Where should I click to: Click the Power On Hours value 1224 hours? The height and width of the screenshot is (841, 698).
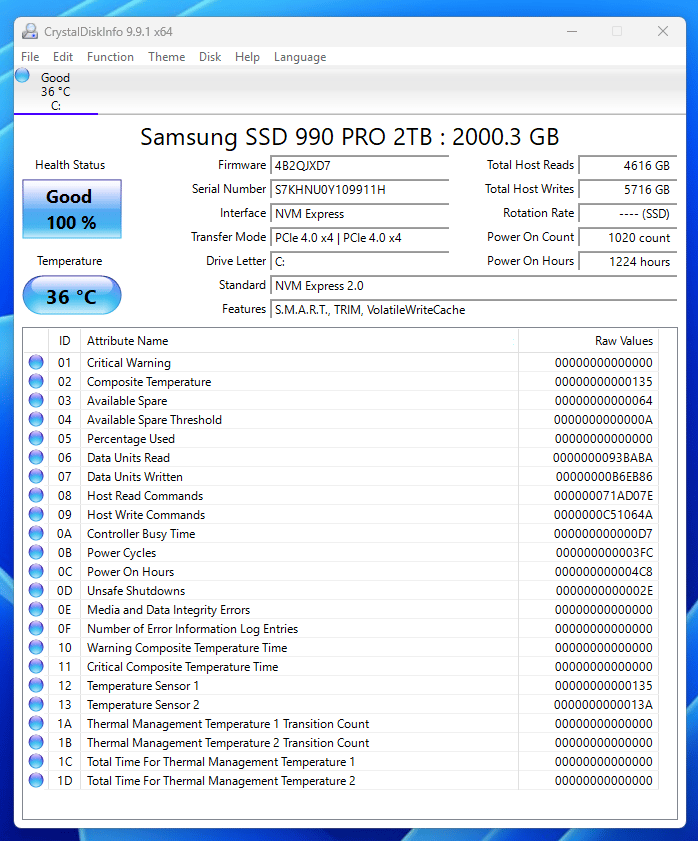click(628, 262)
